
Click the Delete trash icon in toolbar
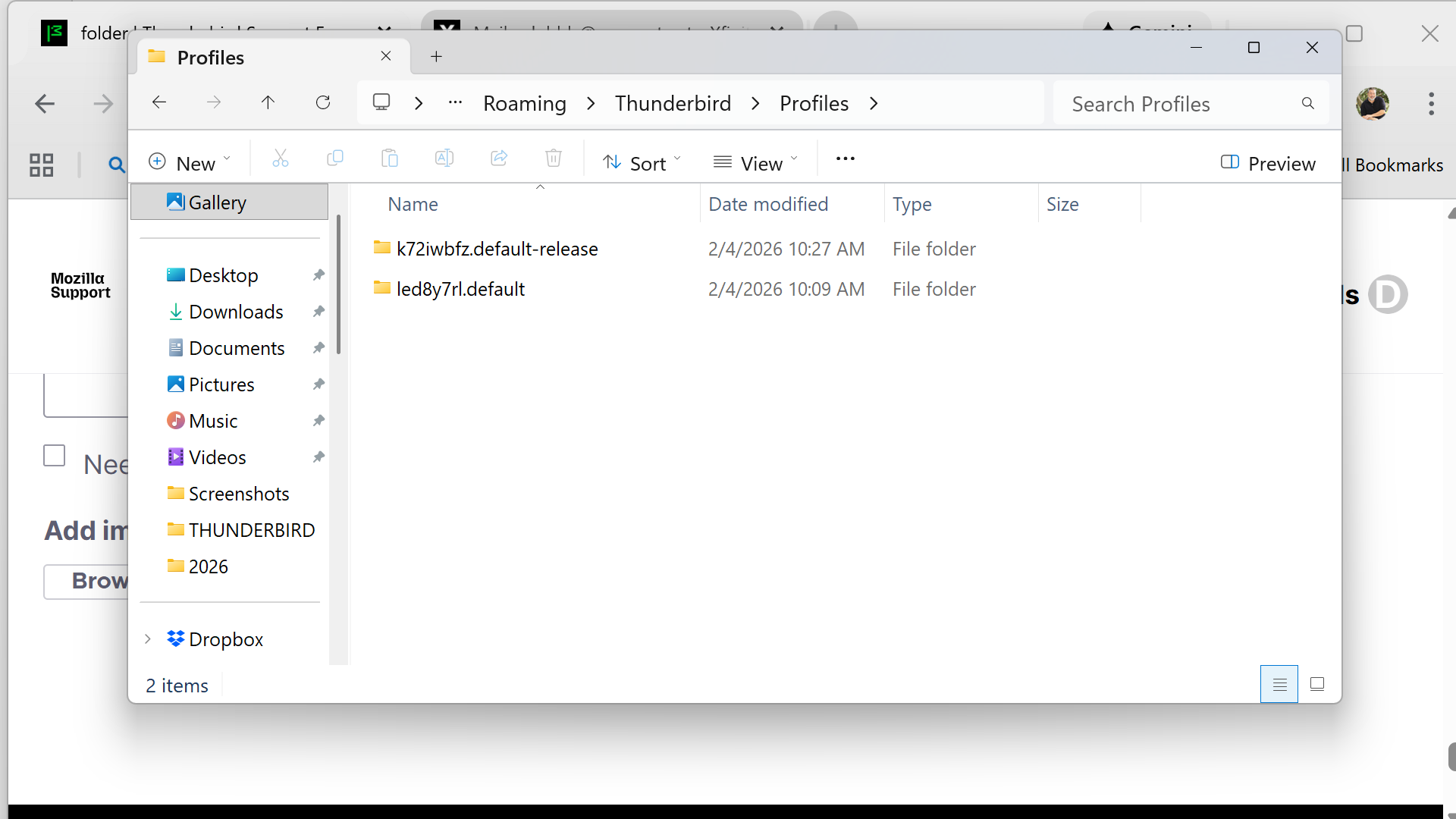click(x=554, y=158)
